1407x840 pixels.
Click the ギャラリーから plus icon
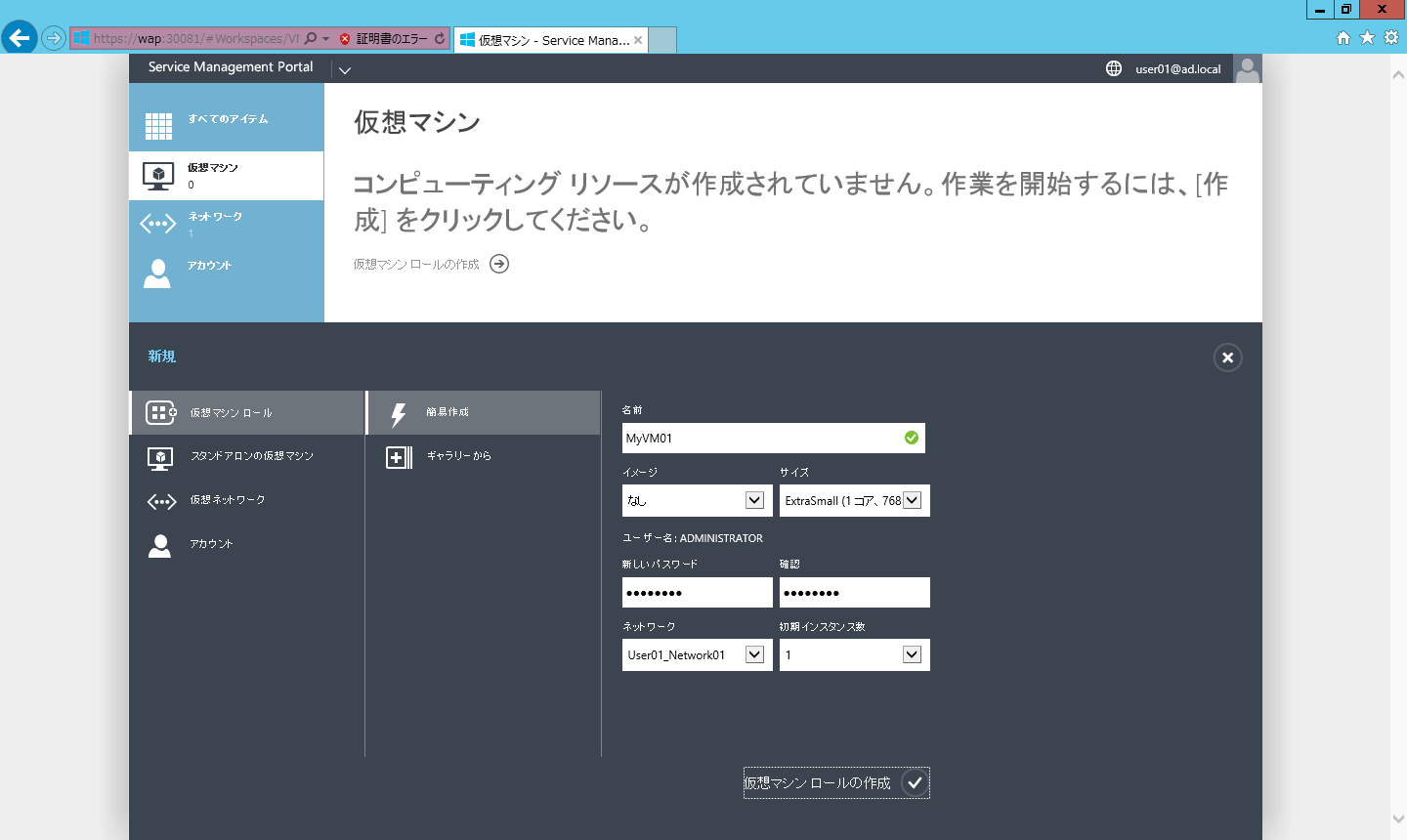[x=400, y=457]
